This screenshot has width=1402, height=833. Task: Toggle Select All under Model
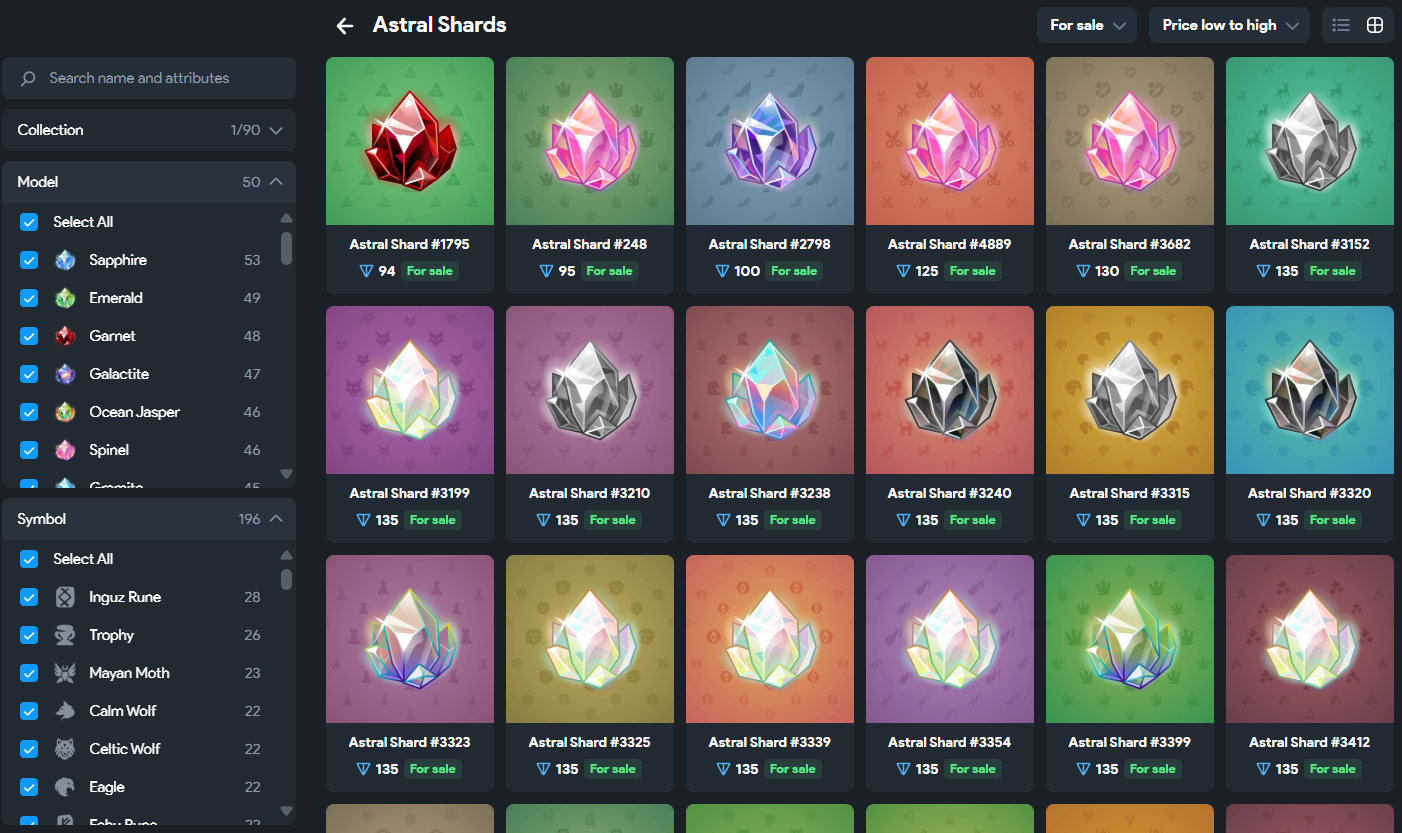29,222
